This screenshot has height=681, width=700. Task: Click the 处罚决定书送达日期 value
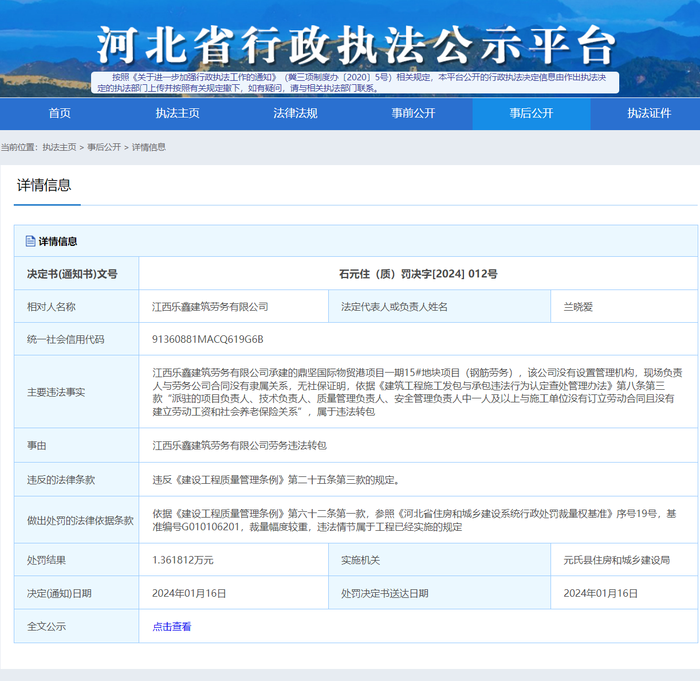click(x=600, y=593)
